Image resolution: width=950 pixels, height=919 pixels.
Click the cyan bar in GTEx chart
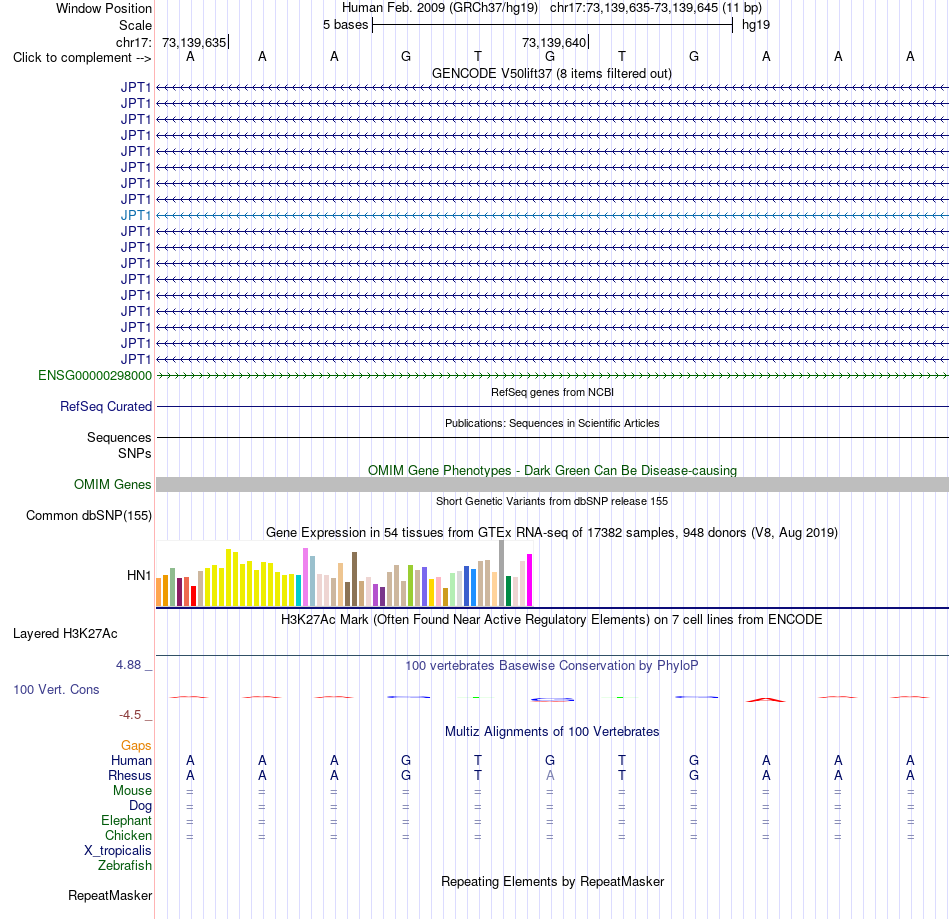pyautogui.click(x=299, y=590)
